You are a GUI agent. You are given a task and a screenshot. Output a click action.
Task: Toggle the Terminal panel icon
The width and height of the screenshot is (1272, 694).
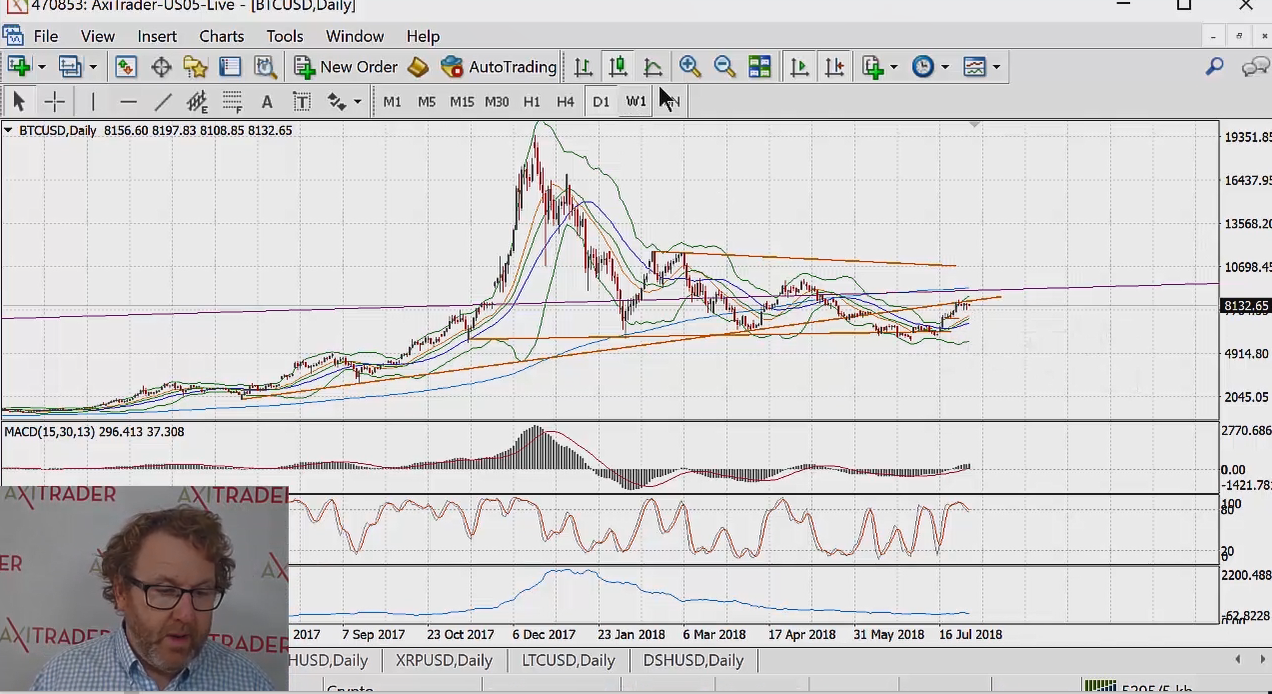(230, 67)
